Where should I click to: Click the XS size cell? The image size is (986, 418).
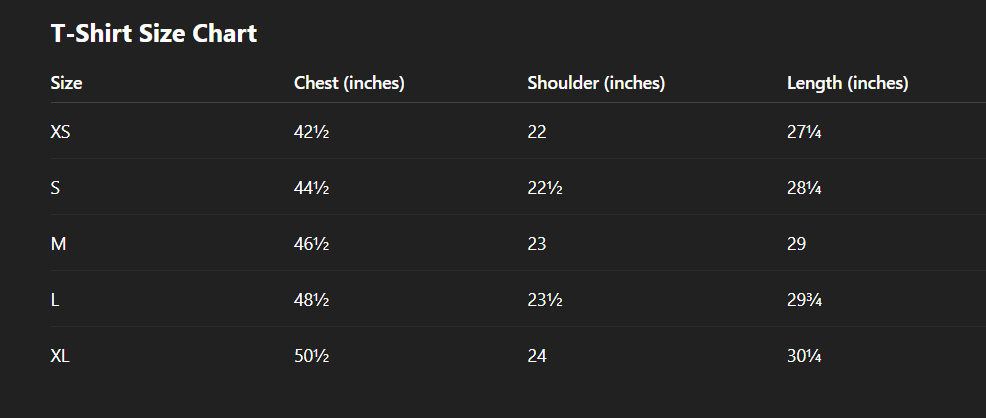tap(60, 131)
